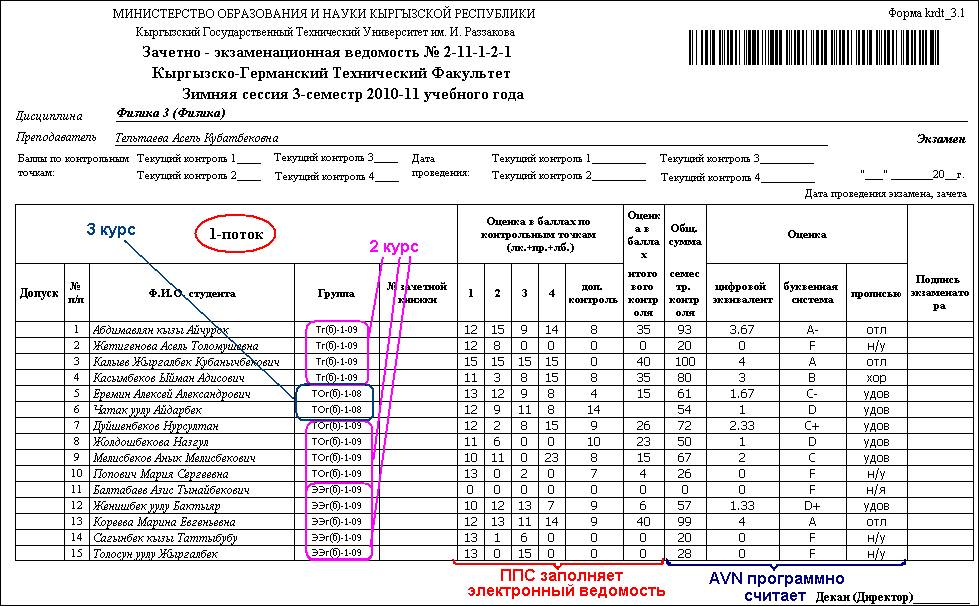
Task: Click the "буквенная система" column header
Action: coord(811,294)
